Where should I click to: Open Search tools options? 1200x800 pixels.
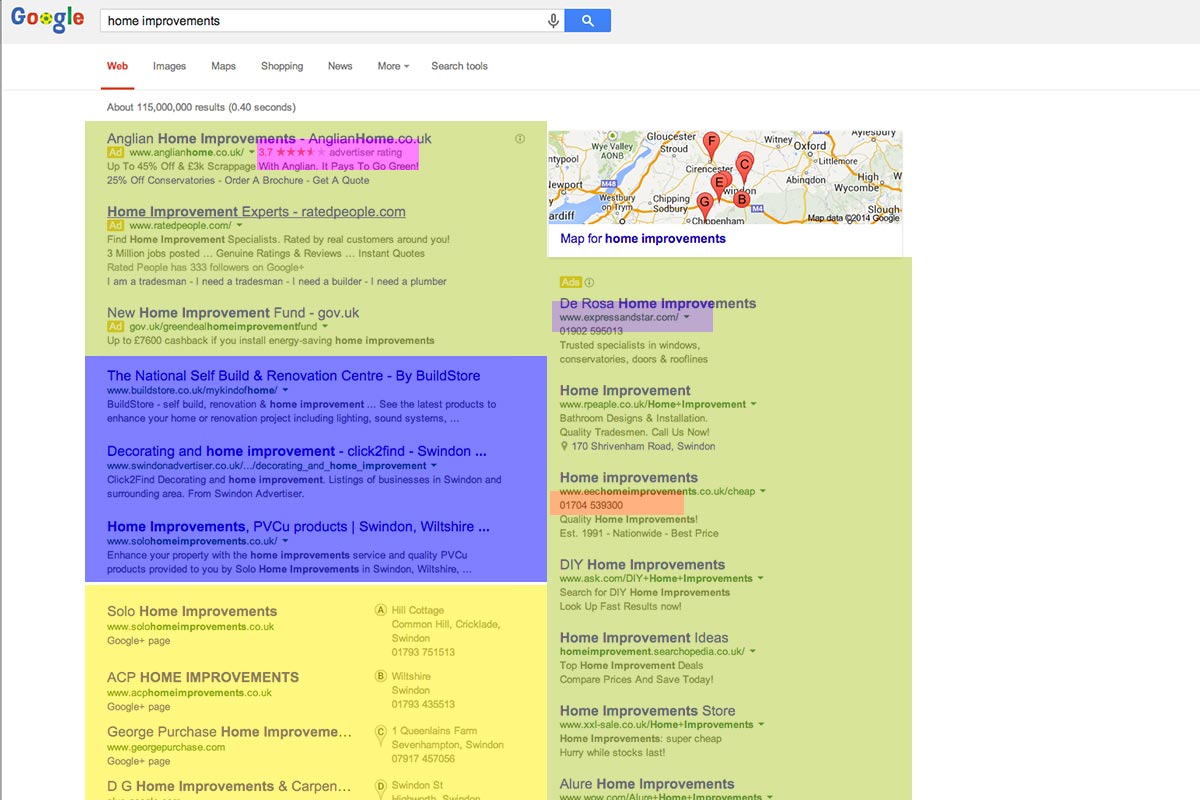click(459, 66)
